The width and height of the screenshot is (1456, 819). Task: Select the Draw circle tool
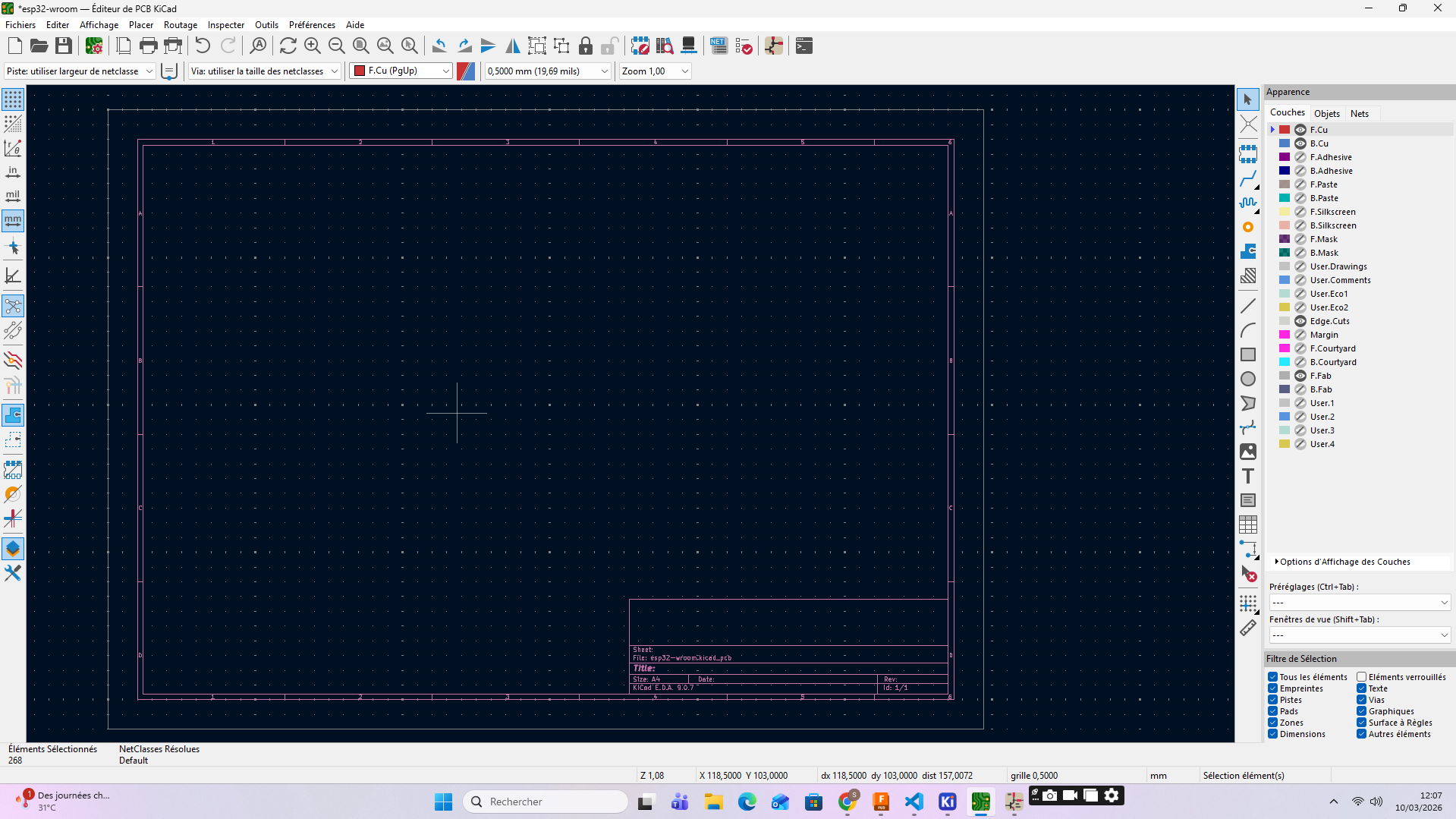click(1248, 379)
